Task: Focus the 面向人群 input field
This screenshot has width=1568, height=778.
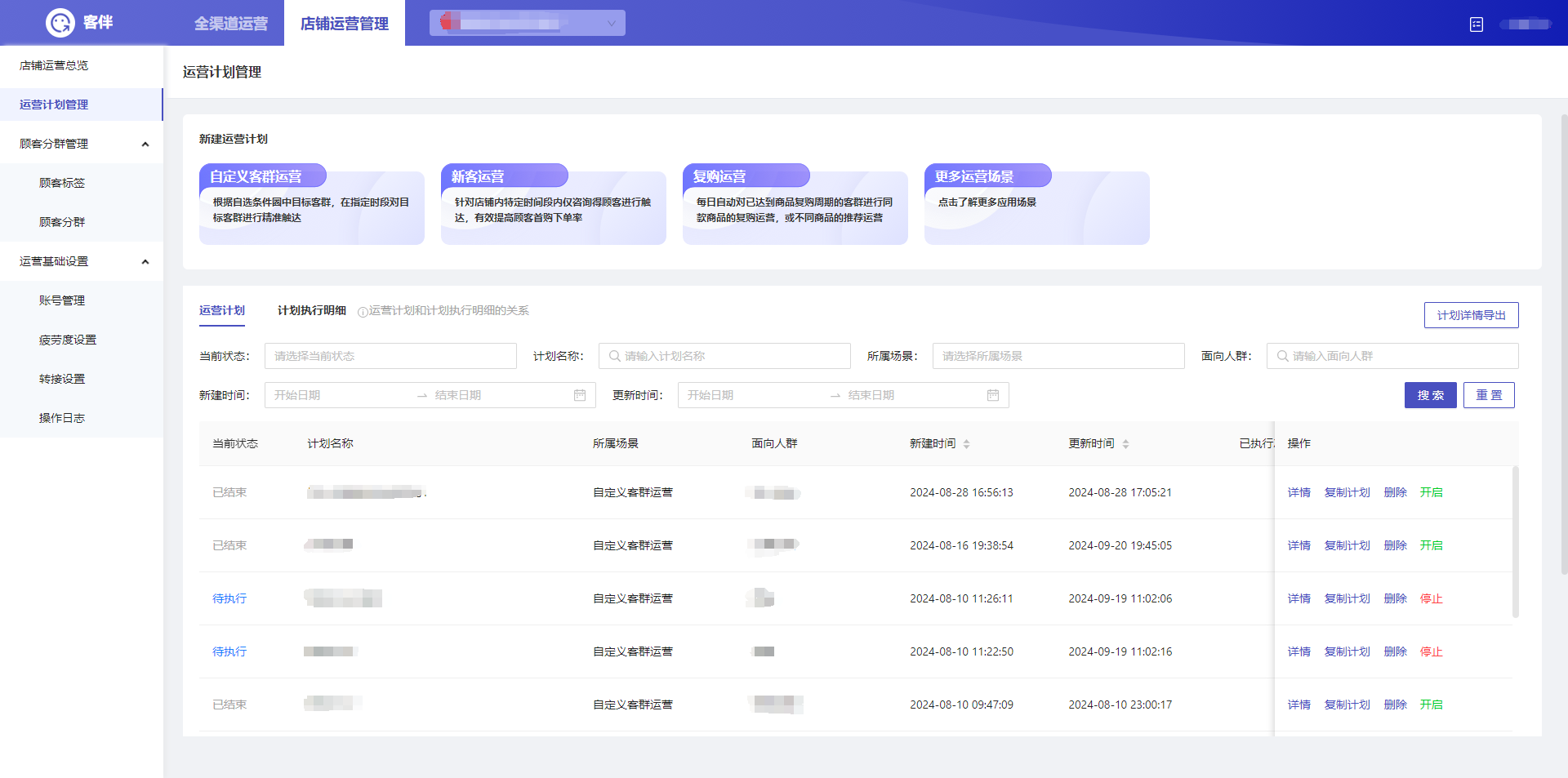Action: click(1392, 356)
